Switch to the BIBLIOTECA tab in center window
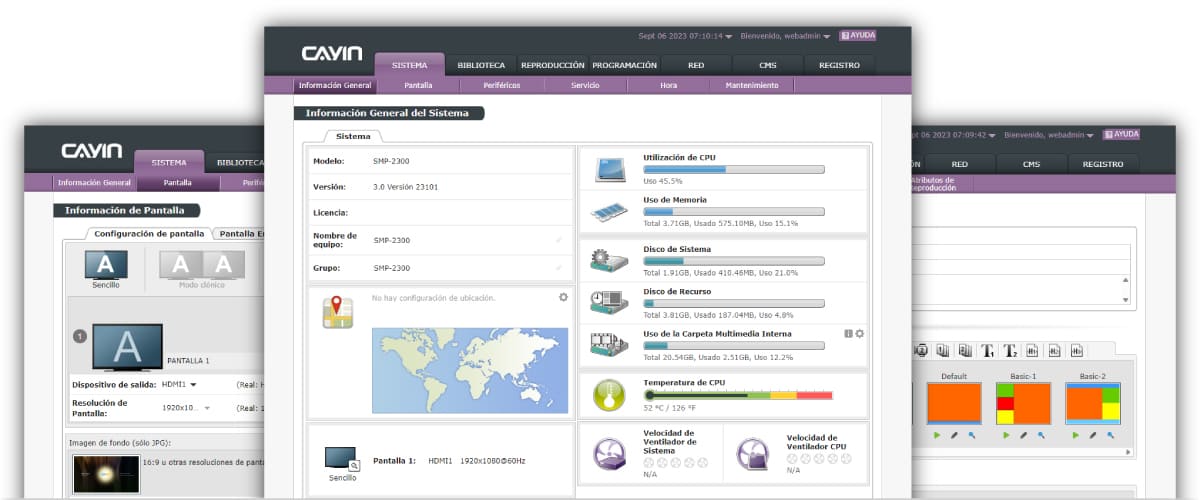This screenshot has height=500, width=1200. click(481, 65)
